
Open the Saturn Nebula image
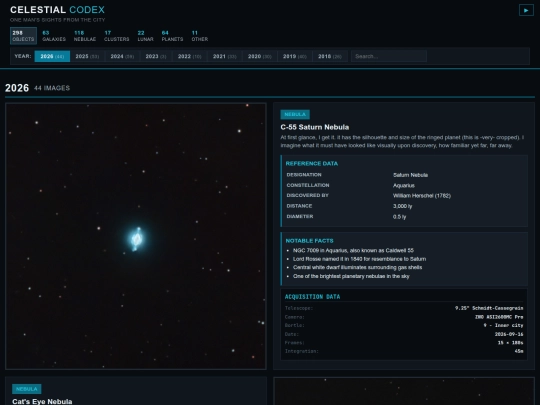point(136,236)
